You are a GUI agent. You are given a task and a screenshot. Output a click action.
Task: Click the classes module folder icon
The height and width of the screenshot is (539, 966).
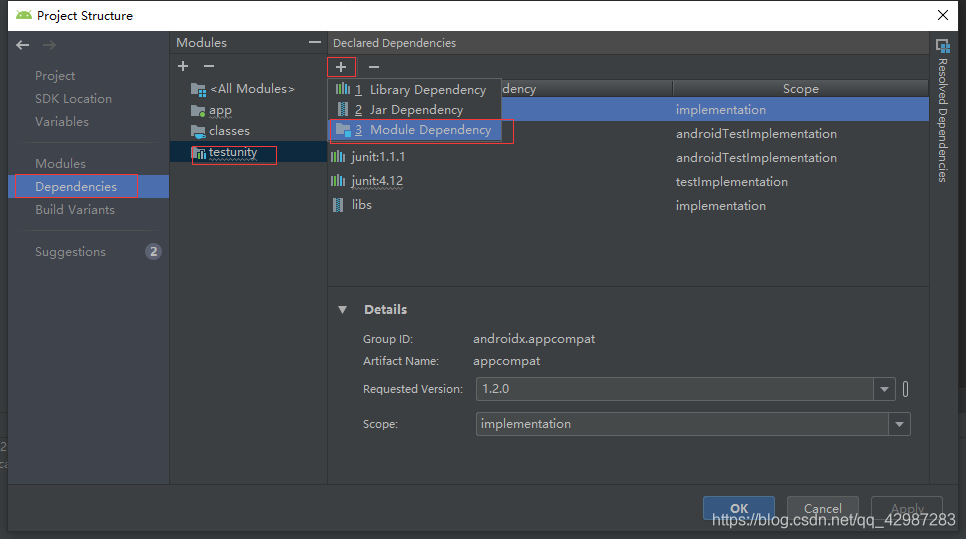tap(198, 131)
